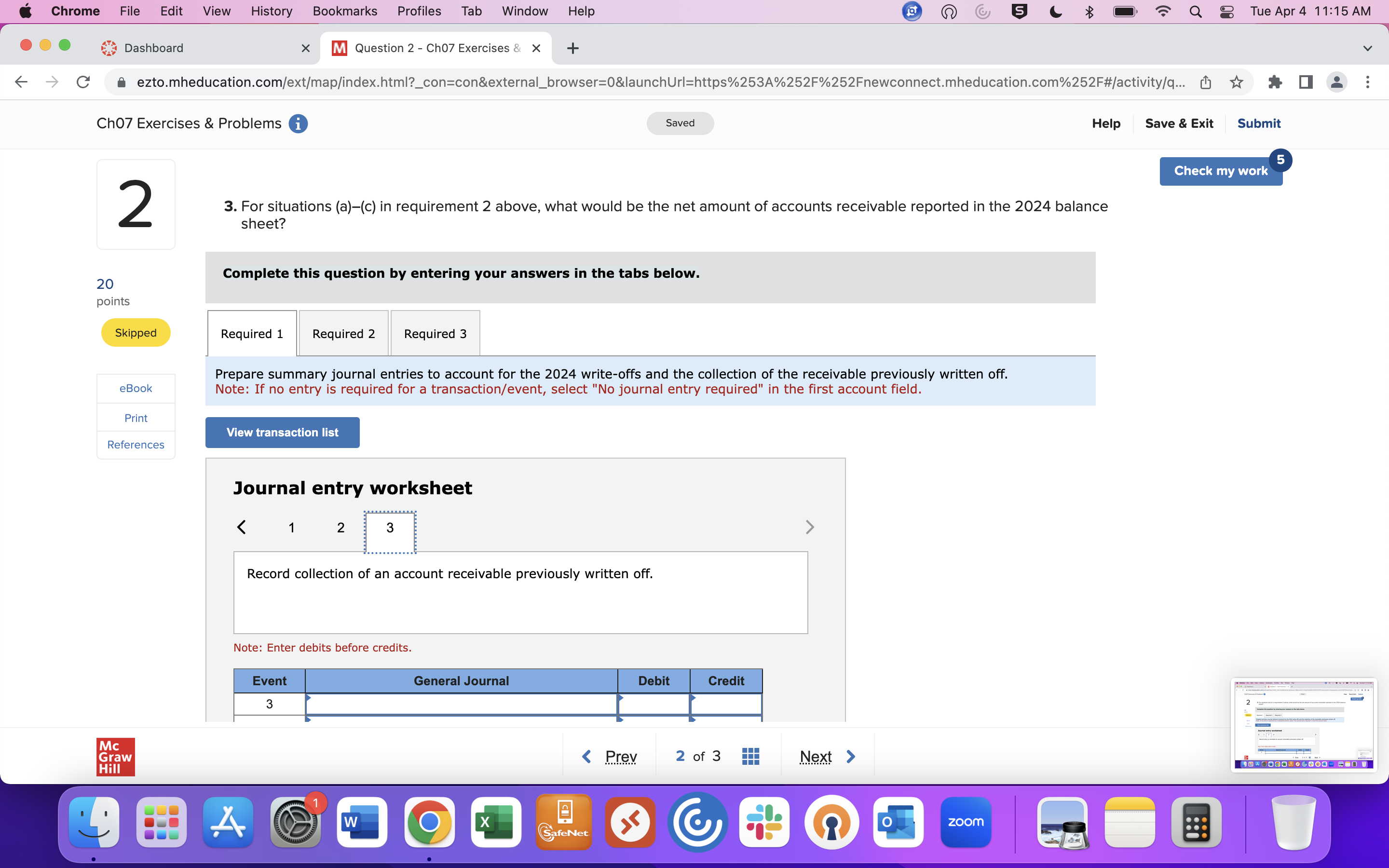
Task: Select journal entry 1 in the worksheet
Action: [292, 528]
